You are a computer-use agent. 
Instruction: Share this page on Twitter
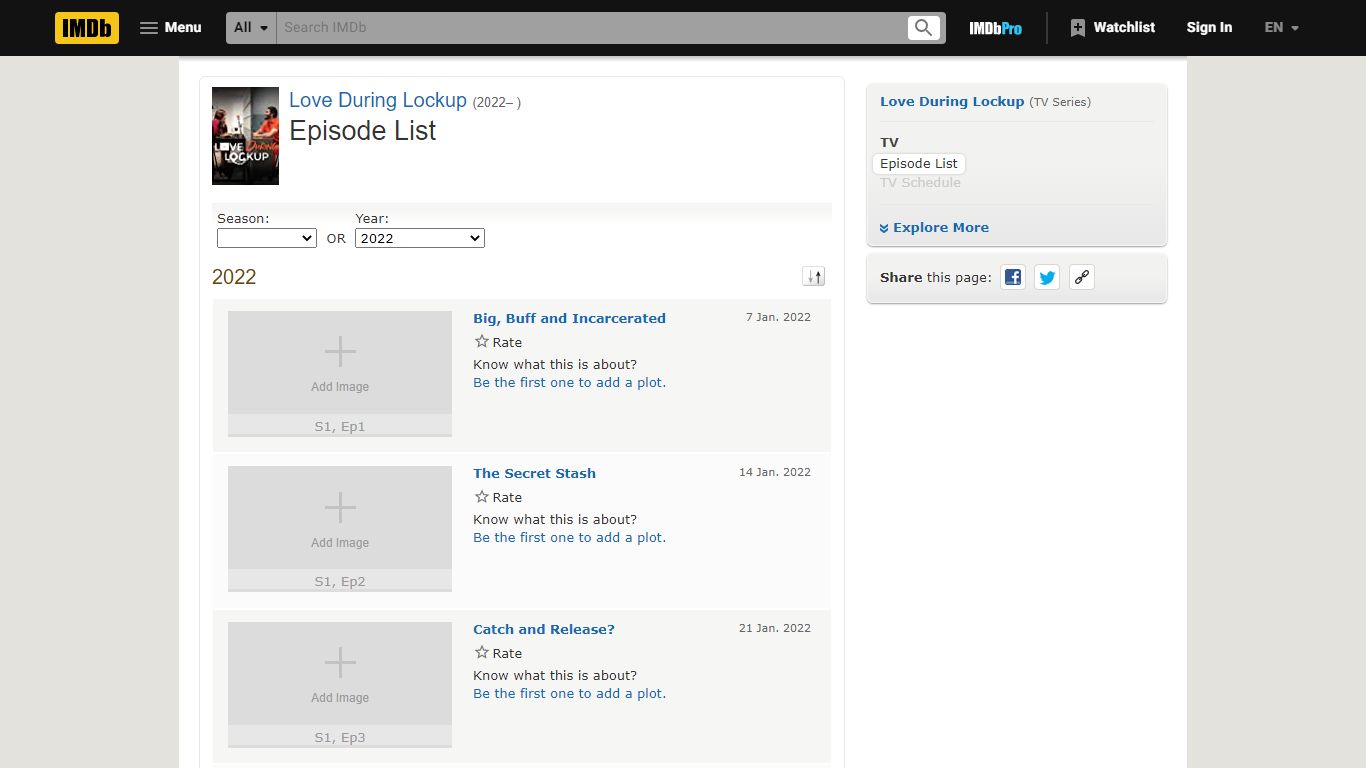coord(1047,277)
